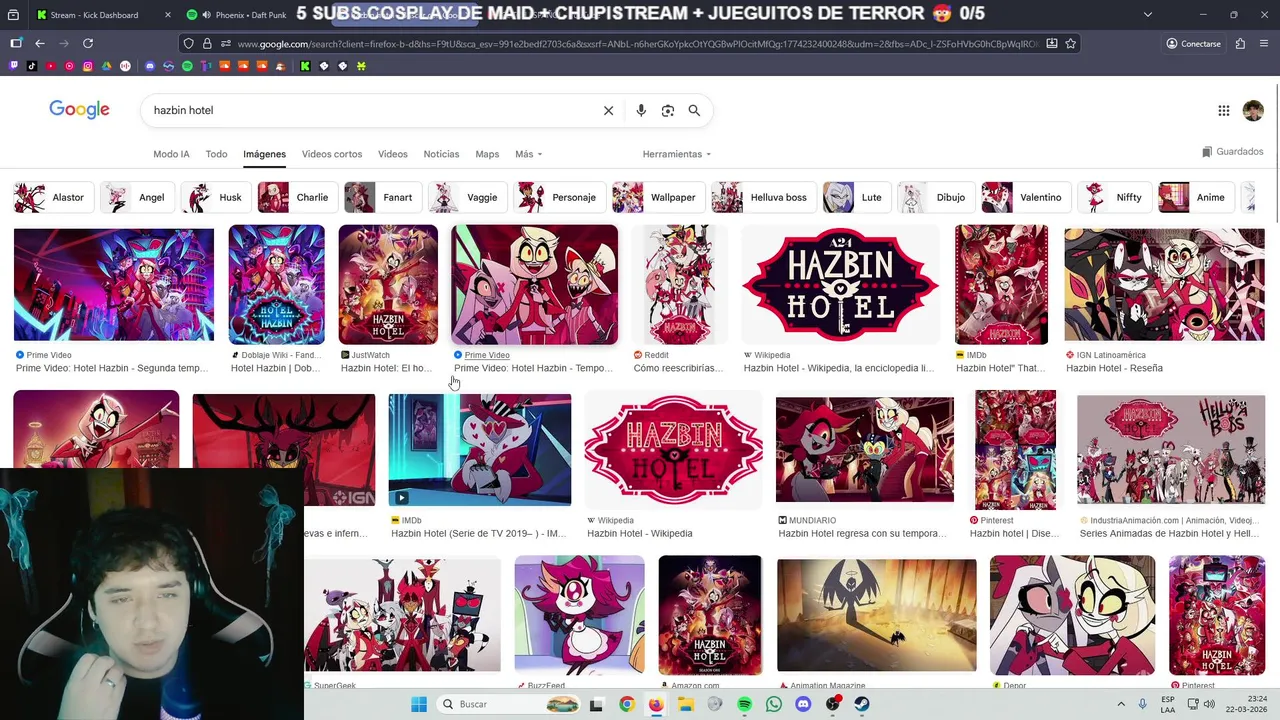
Task: Open Instagram bookmark in bookmarks bar
Action: tap(88, 66)
